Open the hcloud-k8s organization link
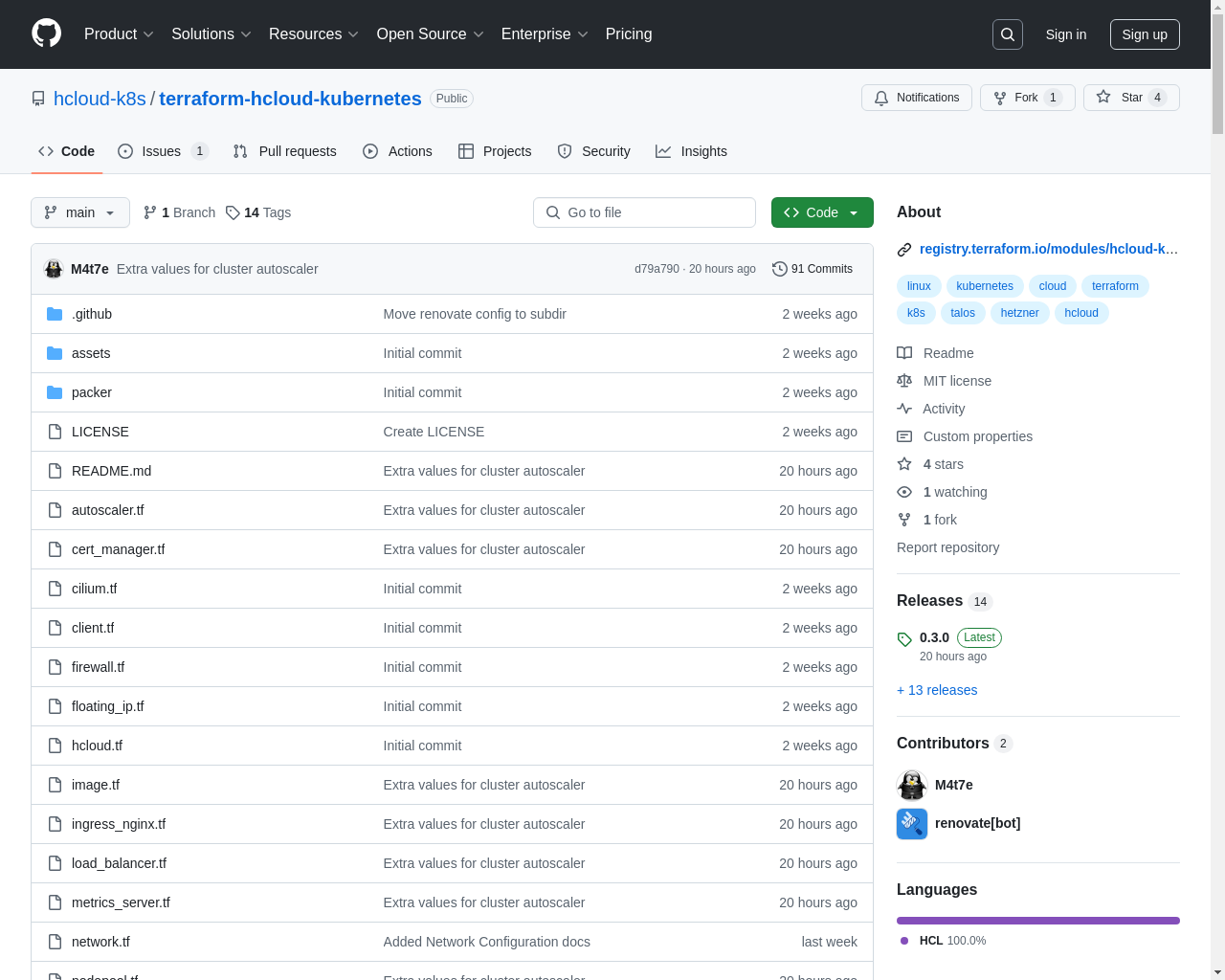 coord(100,99)
